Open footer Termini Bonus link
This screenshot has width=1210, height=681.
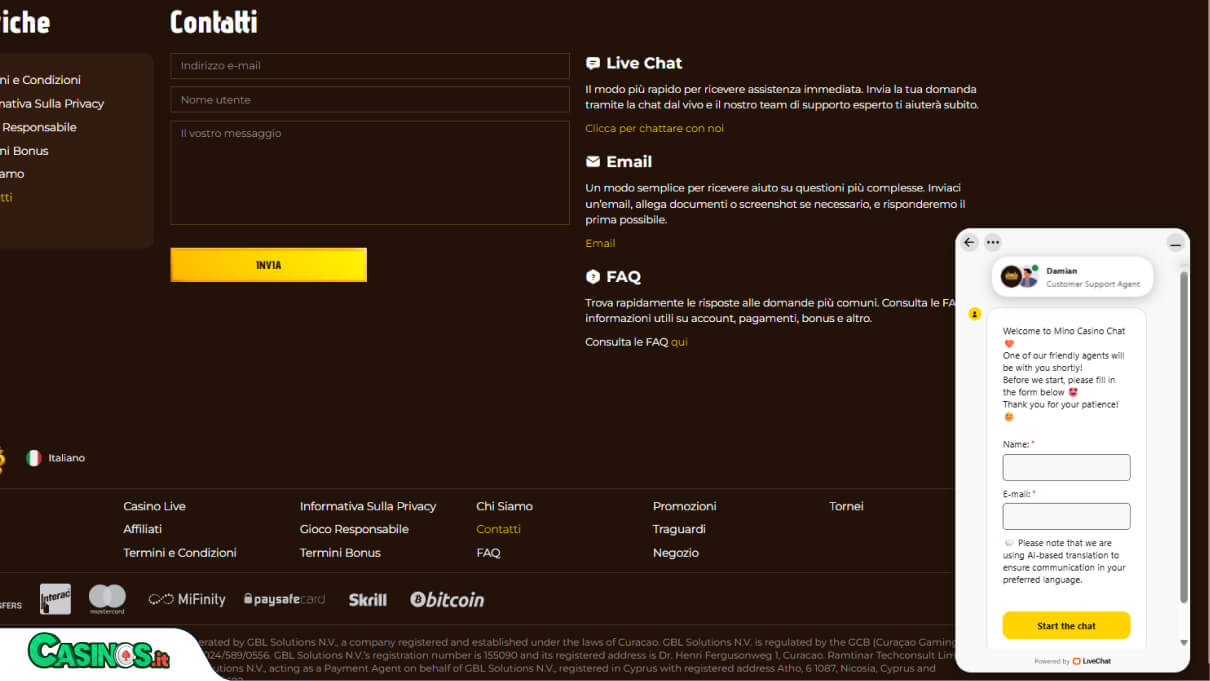(340, 552)
